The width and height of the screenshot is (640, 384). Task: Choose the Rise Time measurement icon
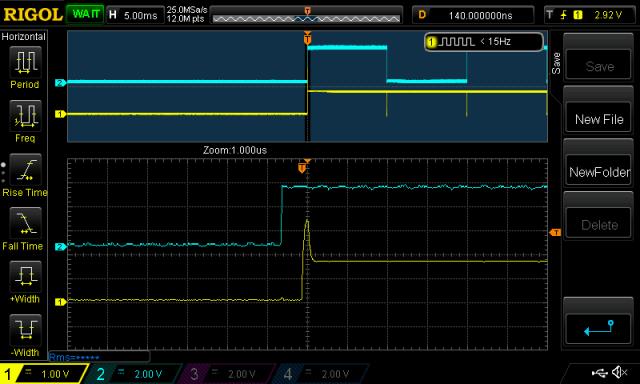pyautogui.click(x=25, y=170)
